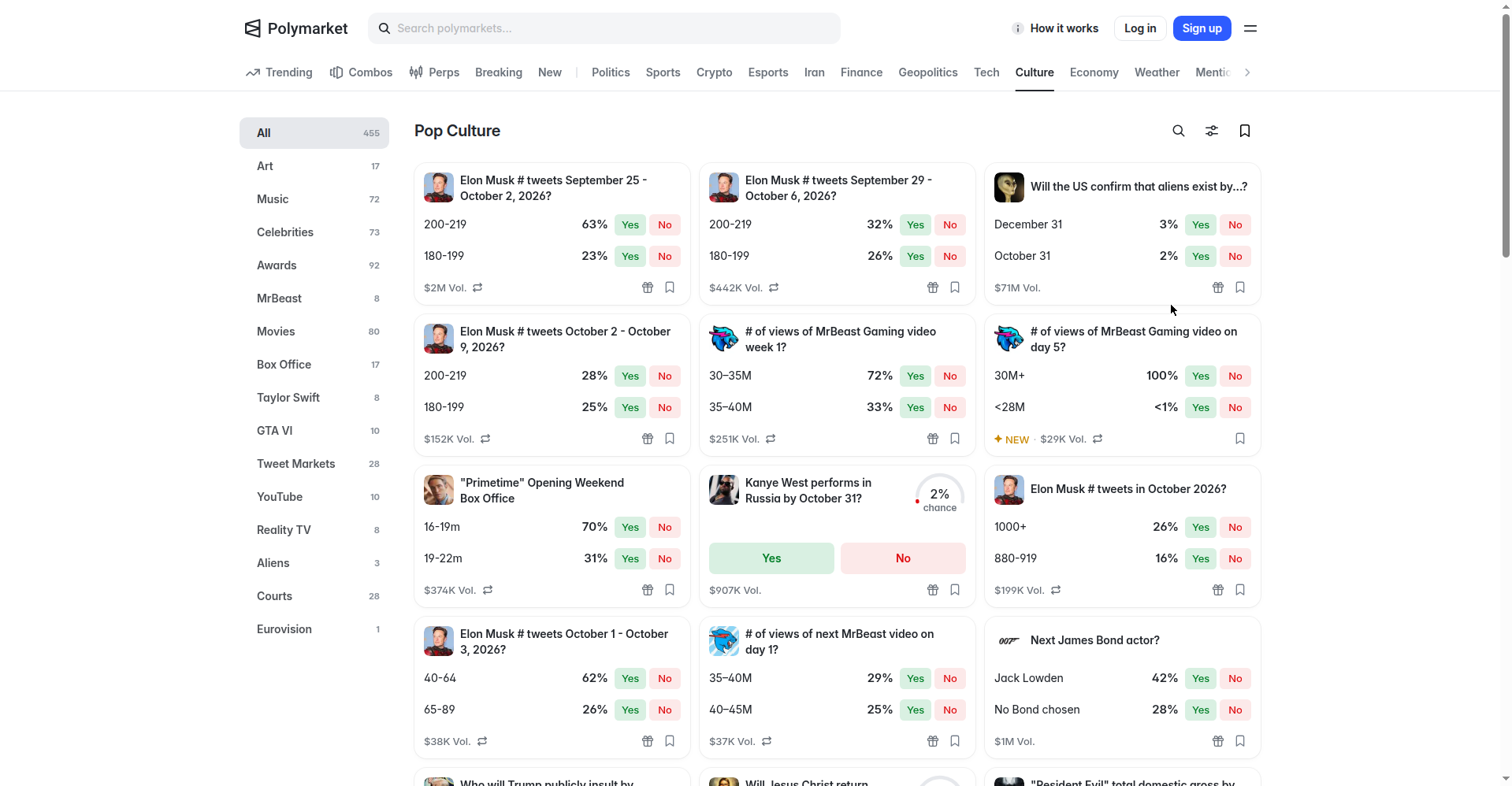Click recurring icon beside $2M Vol.

(477, 287)
